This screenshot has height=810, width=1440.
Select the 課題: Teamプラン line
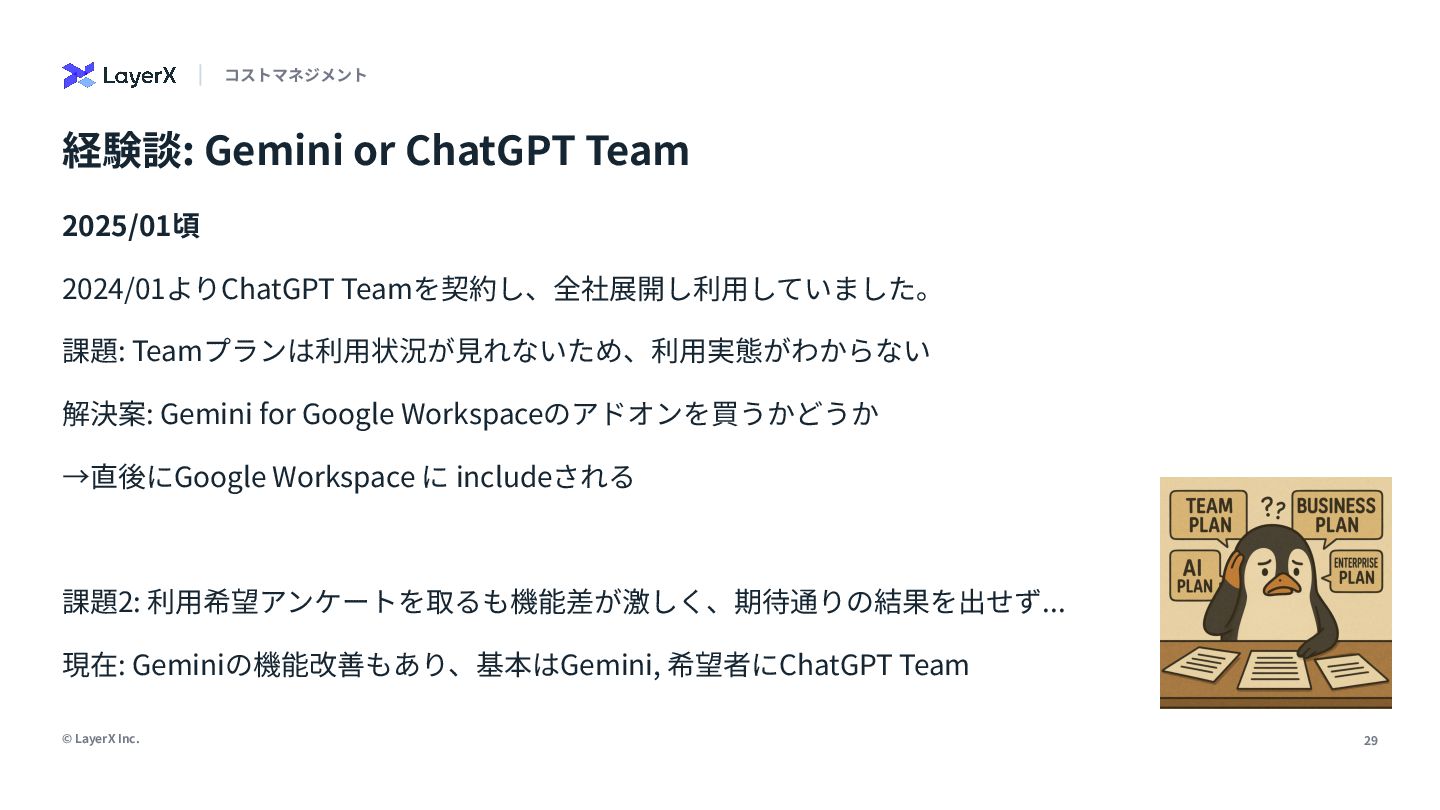click(x=496, y=351)
